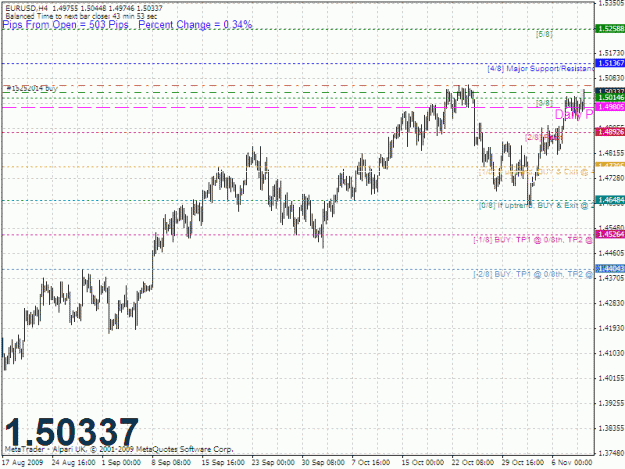Select the red [2/8] level label

pos(544,137)
